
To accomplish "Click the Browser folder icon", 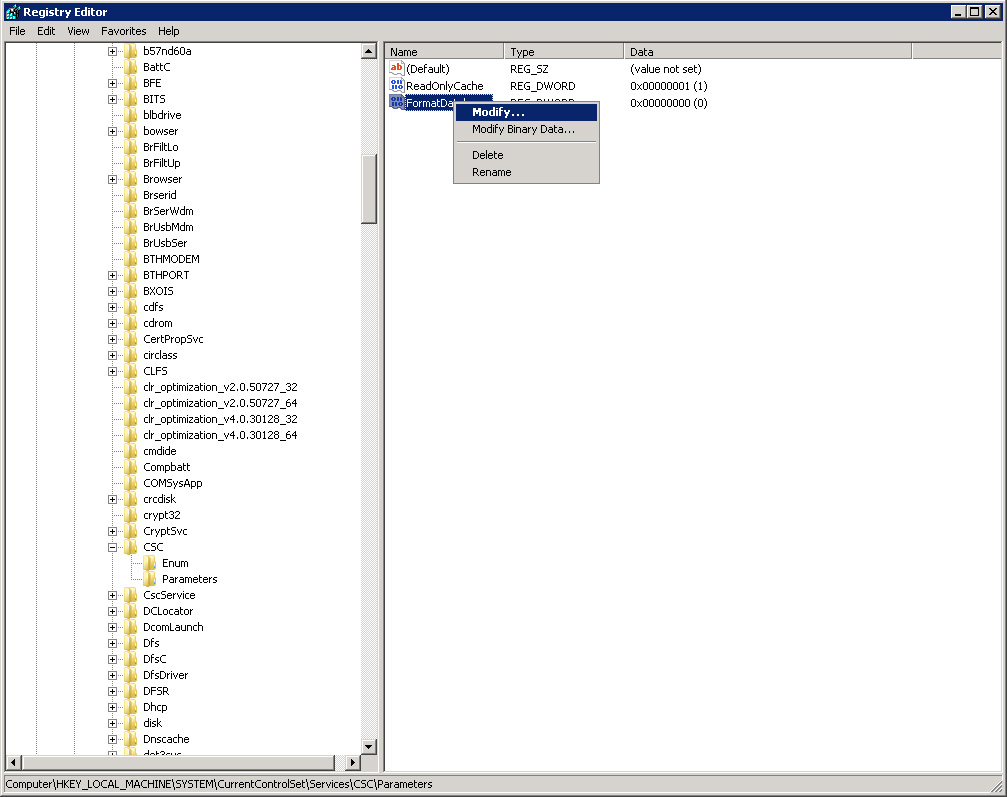I will tap(130, 179).
